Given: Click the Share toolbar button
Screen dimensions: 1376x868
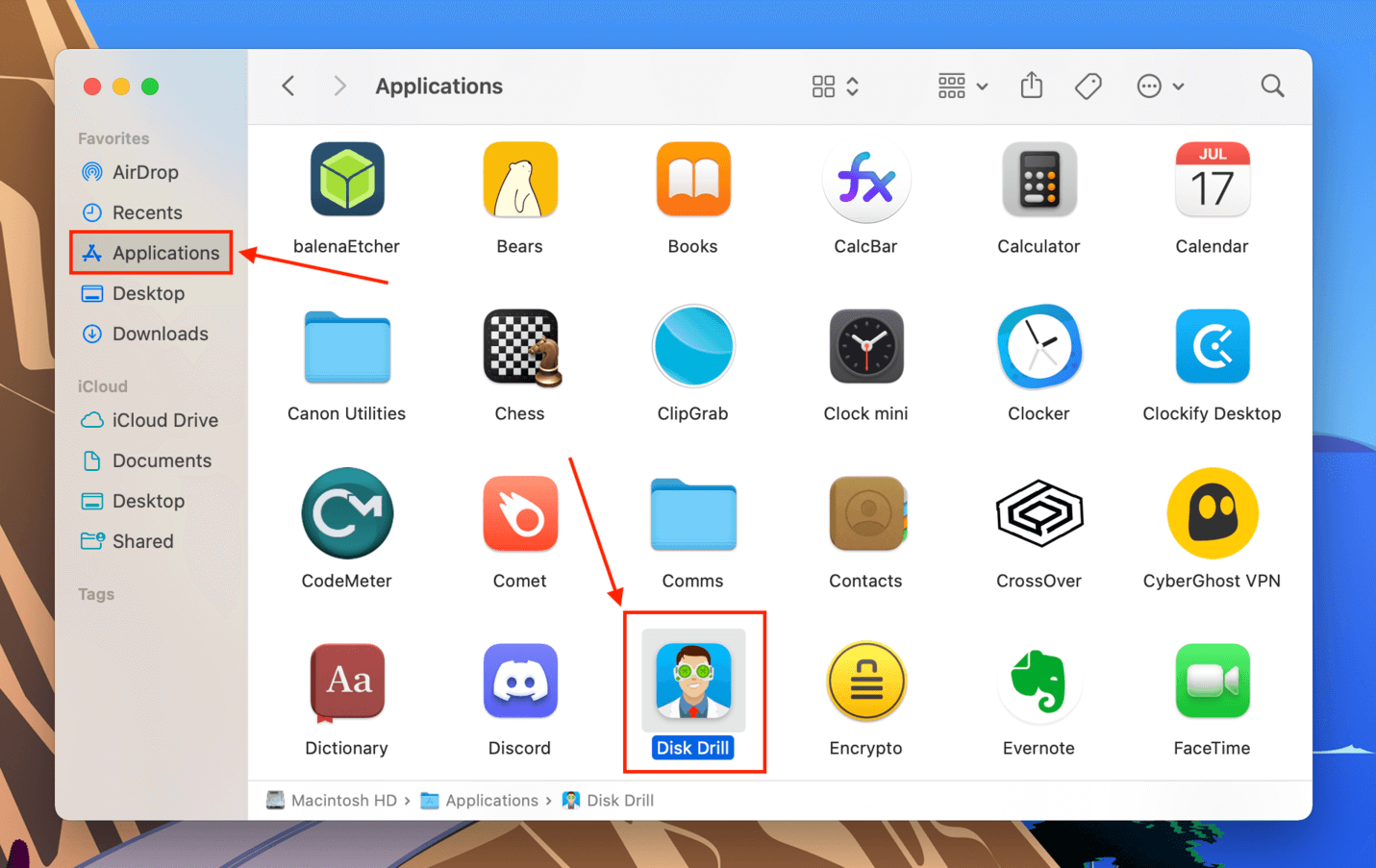Looking at the screenshot, I should click(1032, 85).
